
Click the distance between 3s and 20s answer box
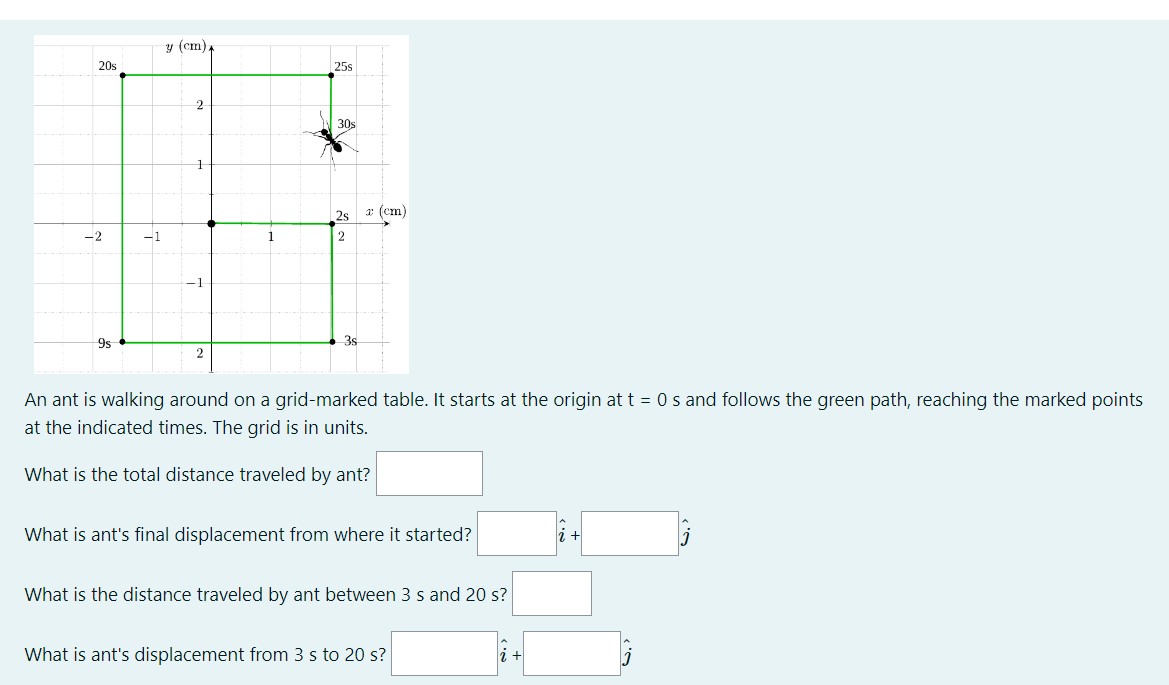click(x=551, y=593)
